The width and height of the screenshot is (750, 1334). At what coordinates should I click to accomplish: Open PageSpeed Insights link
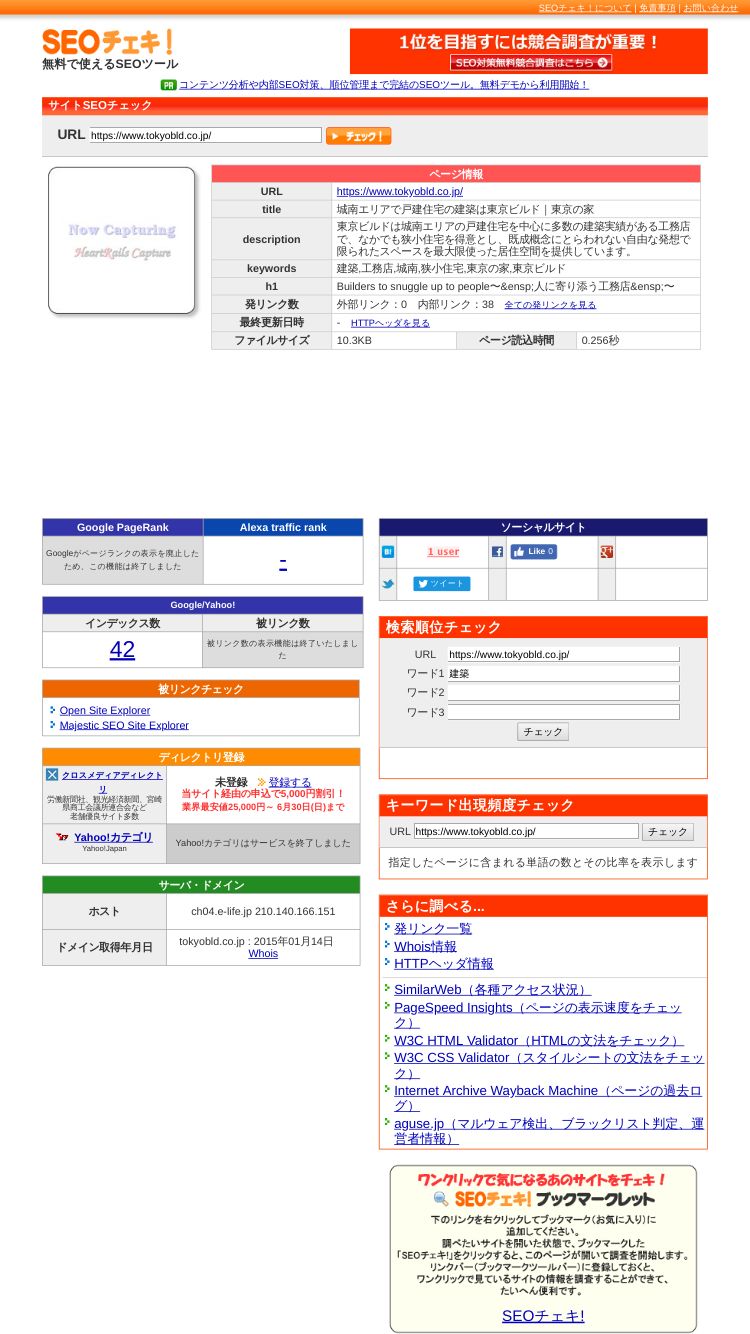click(538, 1015)
